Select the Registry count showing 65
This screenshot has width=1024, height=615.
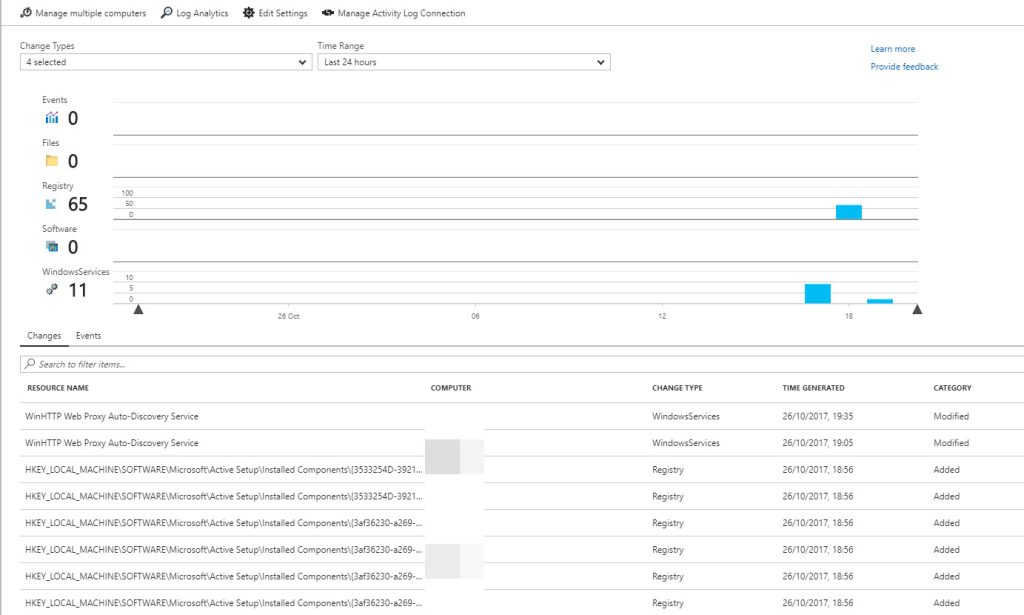click(78, 203)
